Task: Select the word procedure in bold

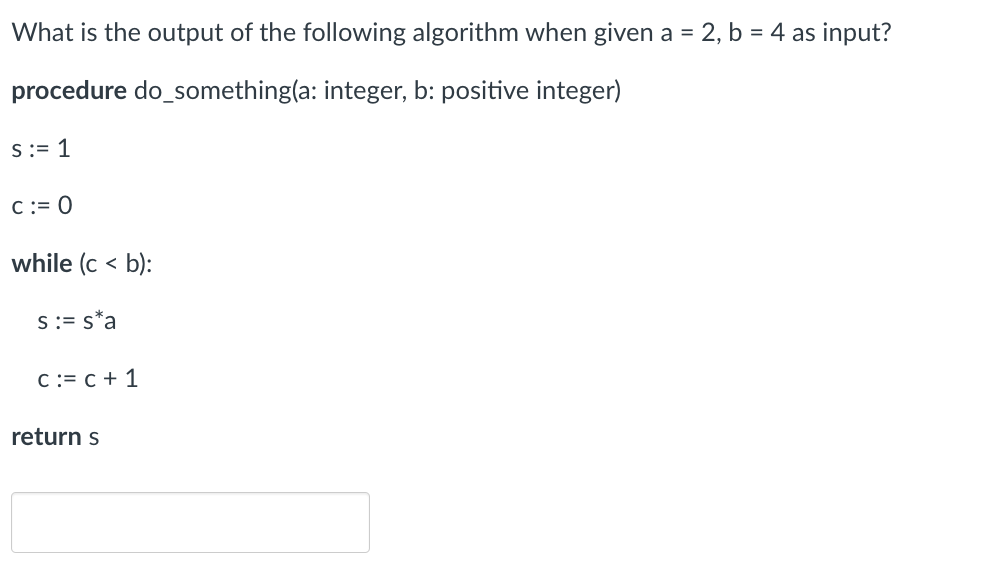Action: click(x=68, y=90)
